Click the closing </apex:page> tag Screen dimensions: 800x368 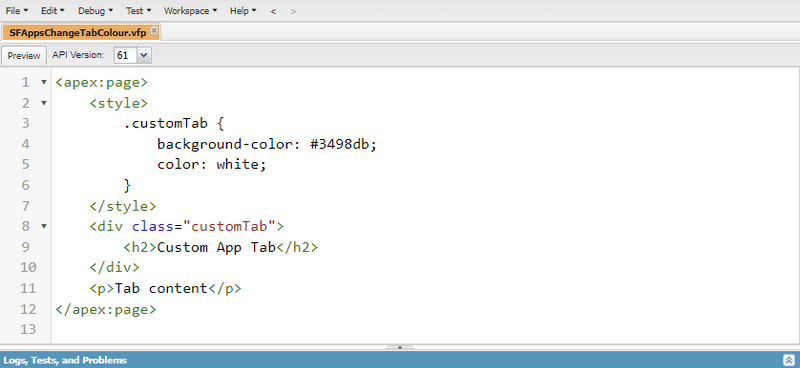pos(106,309)
